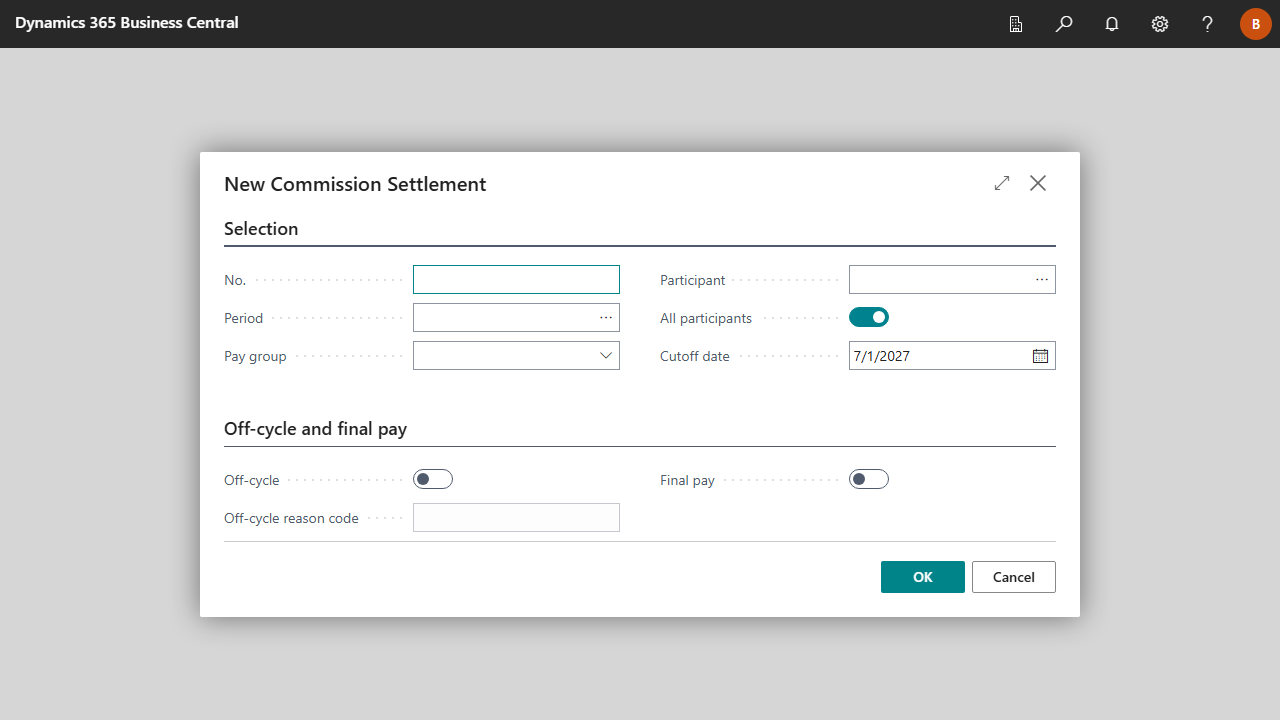The width and height of the screenshot is (1280, 720).
Task: Enable the Off-cycle toggle
Action: (433, 480)
